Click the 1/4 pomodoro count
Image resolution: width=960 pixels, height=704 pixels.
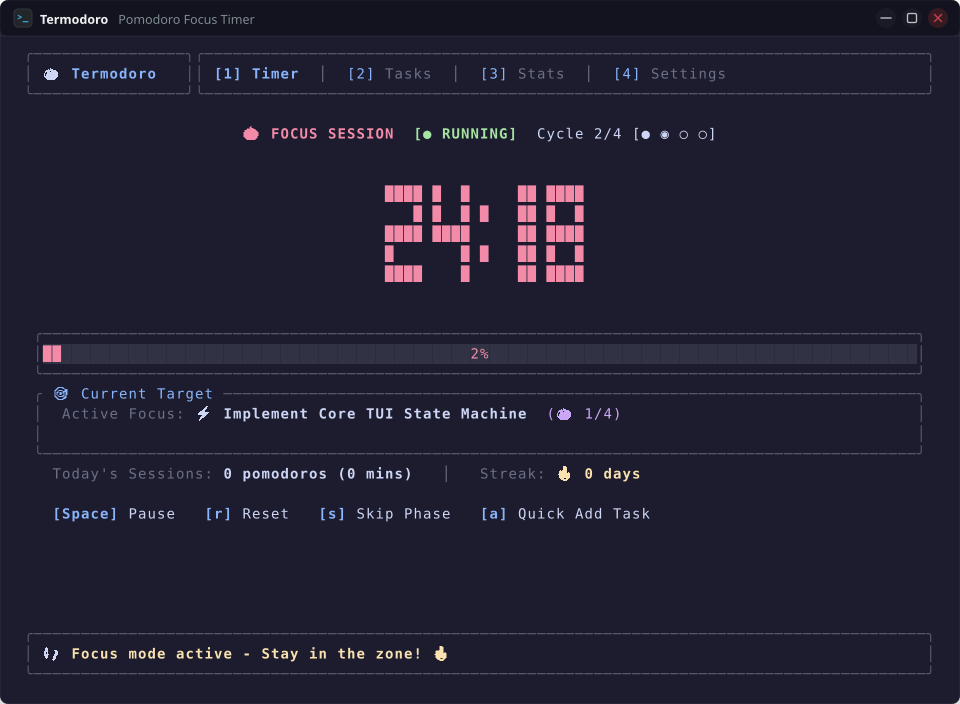[598, 414]
